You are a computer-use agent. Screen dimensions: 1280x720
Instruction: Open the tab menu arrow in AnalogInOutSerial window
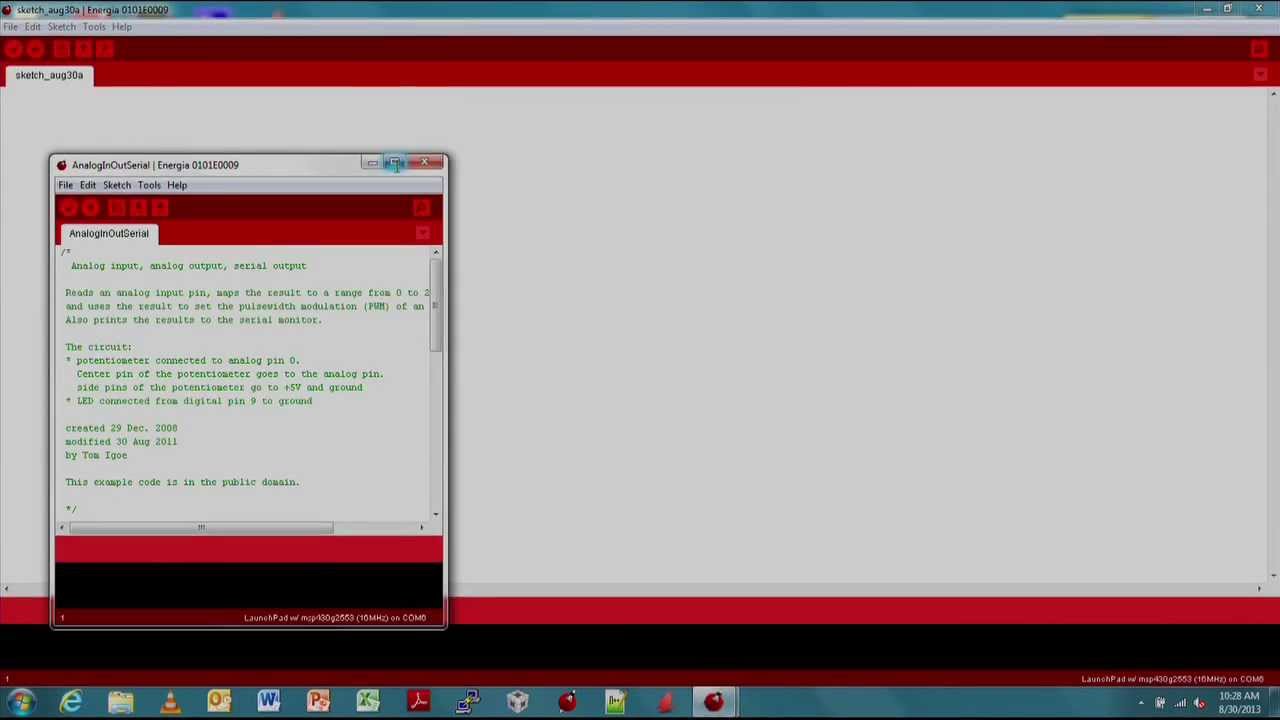tap(422, 233)
